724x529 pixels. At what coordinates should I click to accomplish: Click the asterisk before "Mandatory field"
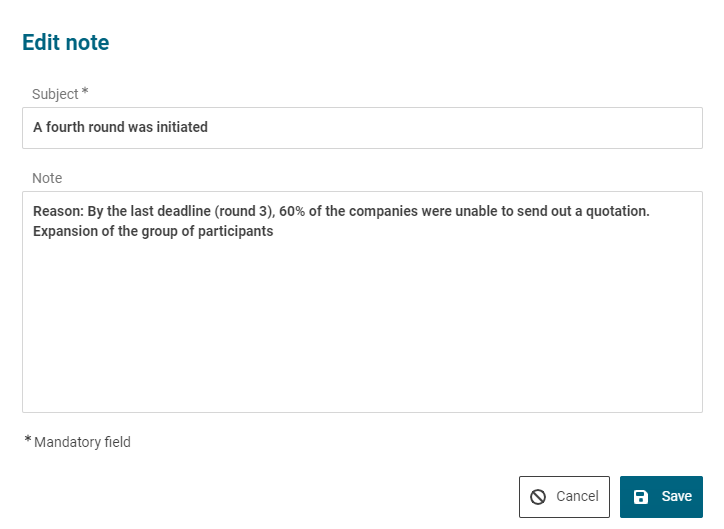coord(28,440)
